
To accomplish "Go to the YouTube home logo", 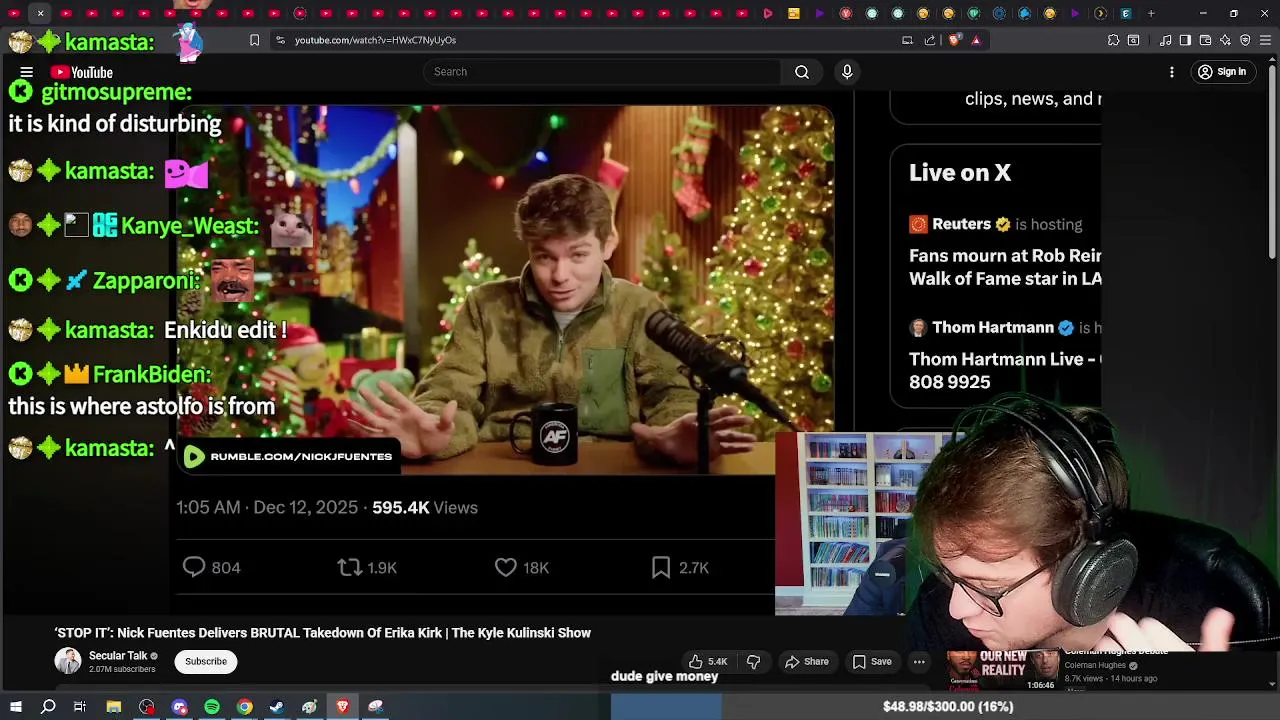I will click(81, 72).
